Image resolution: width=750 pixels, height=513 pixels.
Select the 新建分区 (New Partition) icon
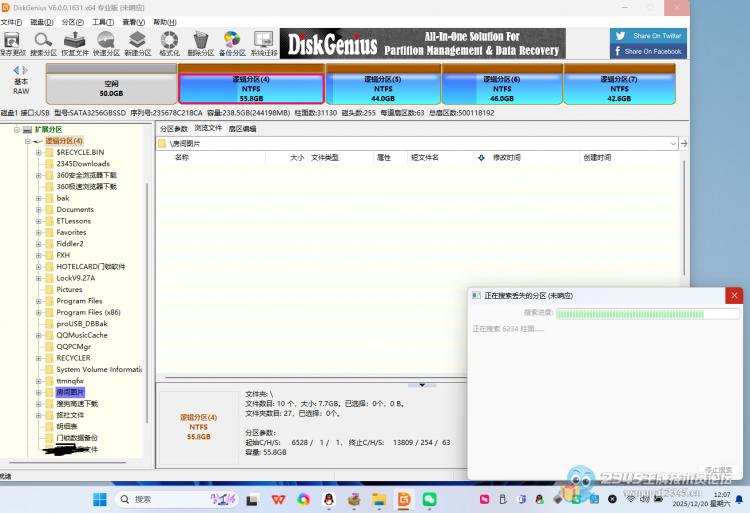[x=138, y=42]
